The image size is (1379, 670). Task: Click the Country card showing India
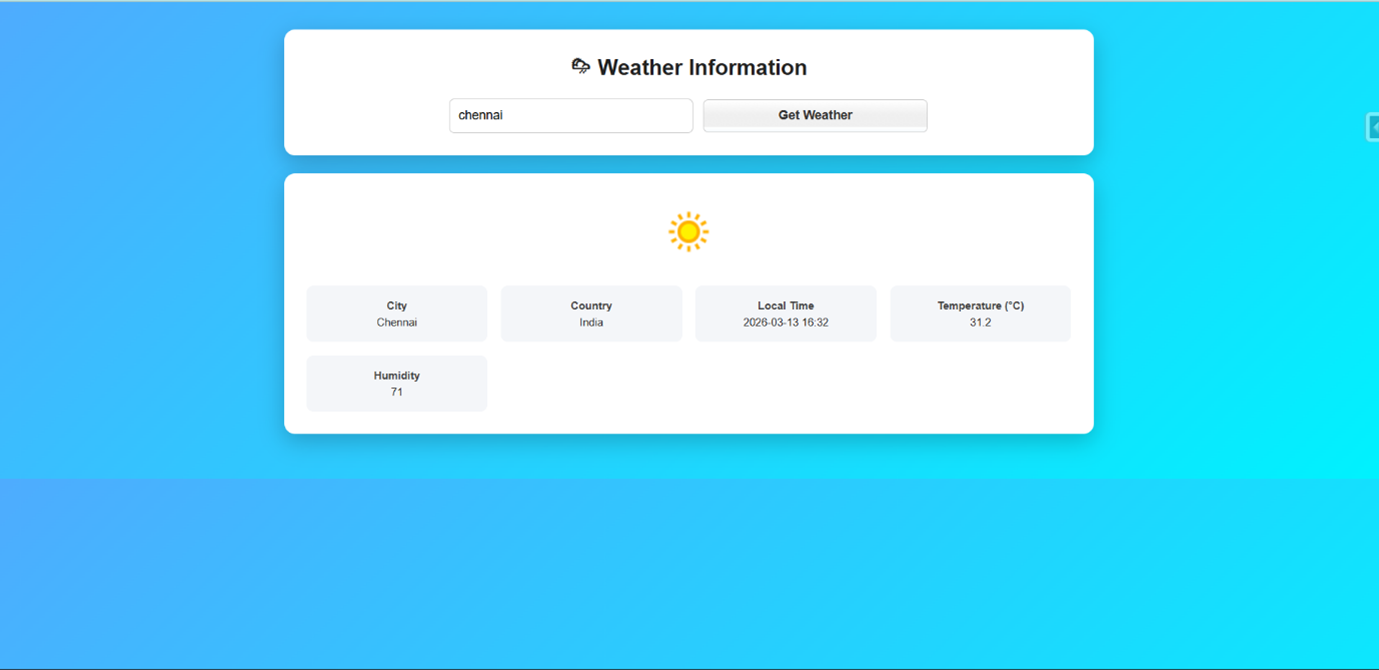pos(591,313)
